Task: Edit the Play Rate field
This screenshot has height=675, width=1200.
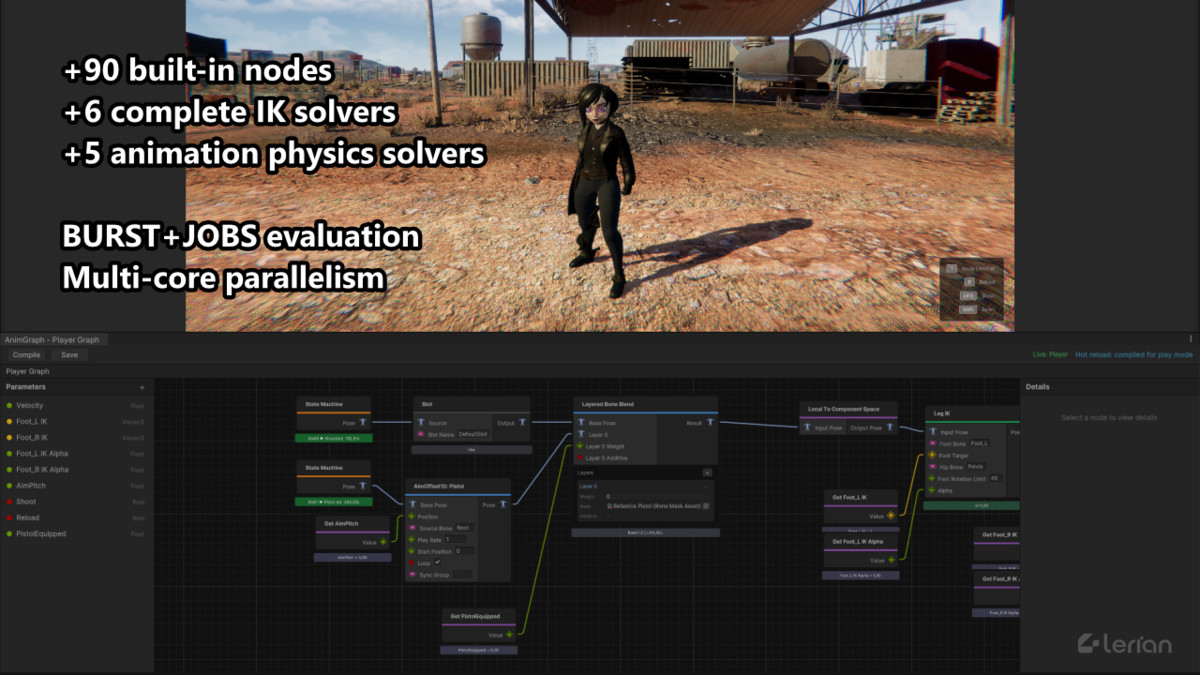Action: coord(457,539)
